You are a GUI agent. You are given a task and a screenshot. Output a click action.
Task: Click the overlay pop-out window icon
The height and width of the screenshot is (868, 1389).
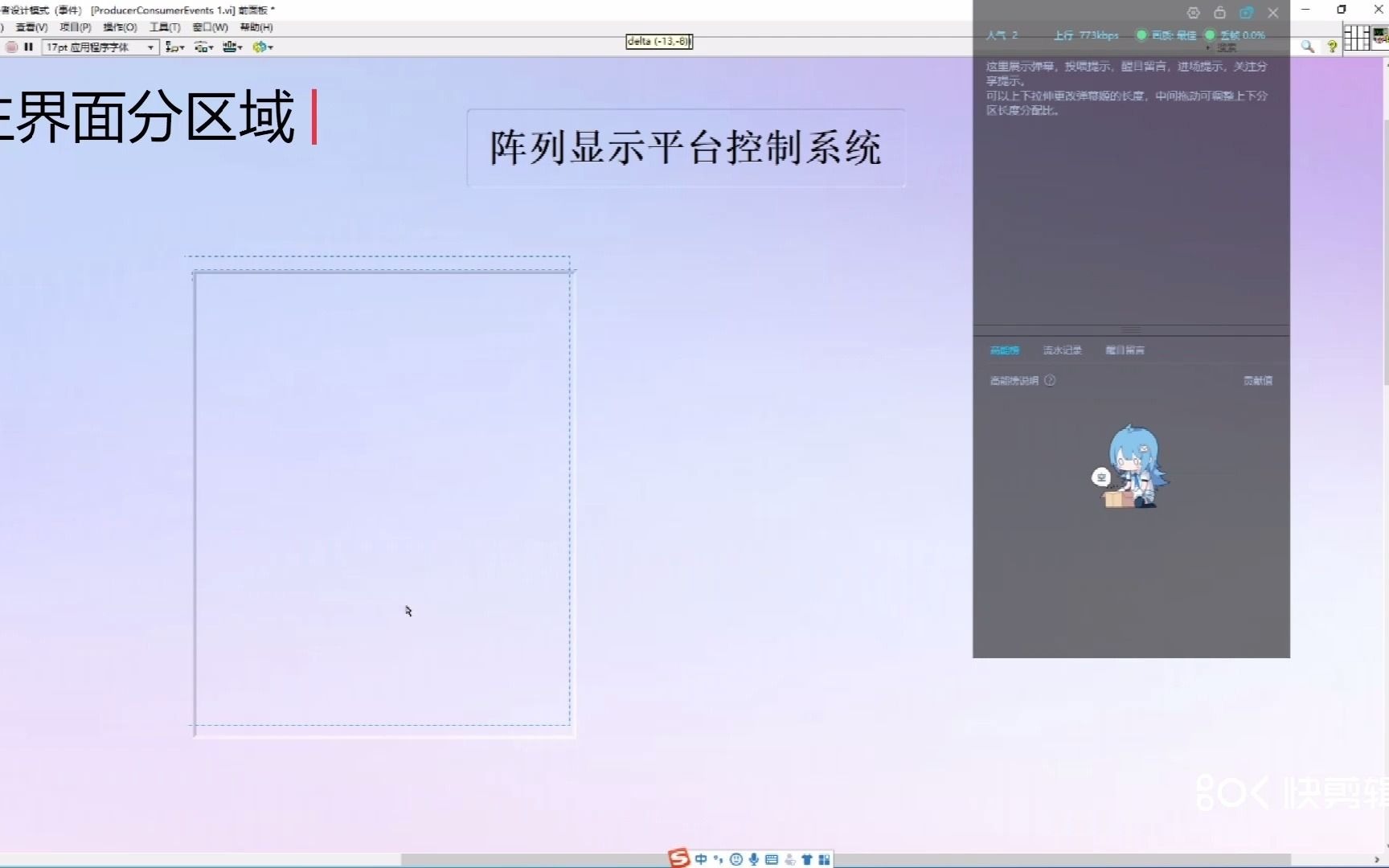coord(1246,13)
